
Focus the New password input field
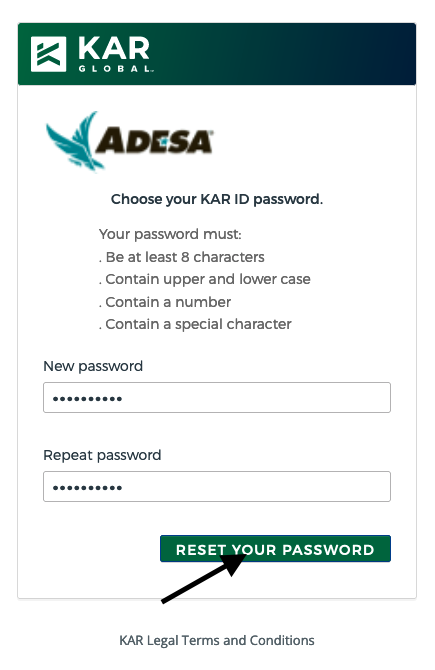(217, 397)
